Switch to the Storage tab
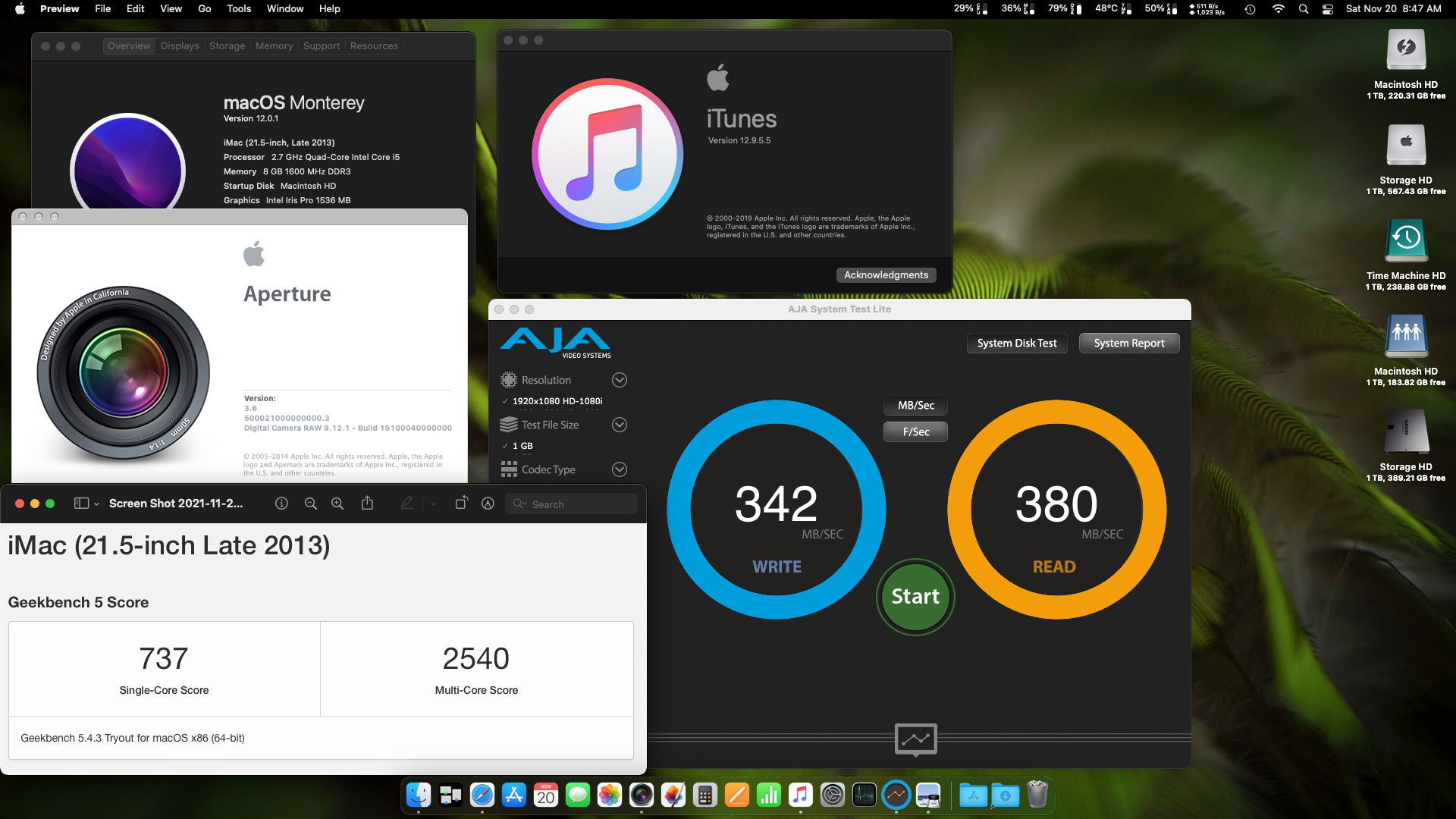The height and width of the screenshot is (819, 1456). point(227,46)
